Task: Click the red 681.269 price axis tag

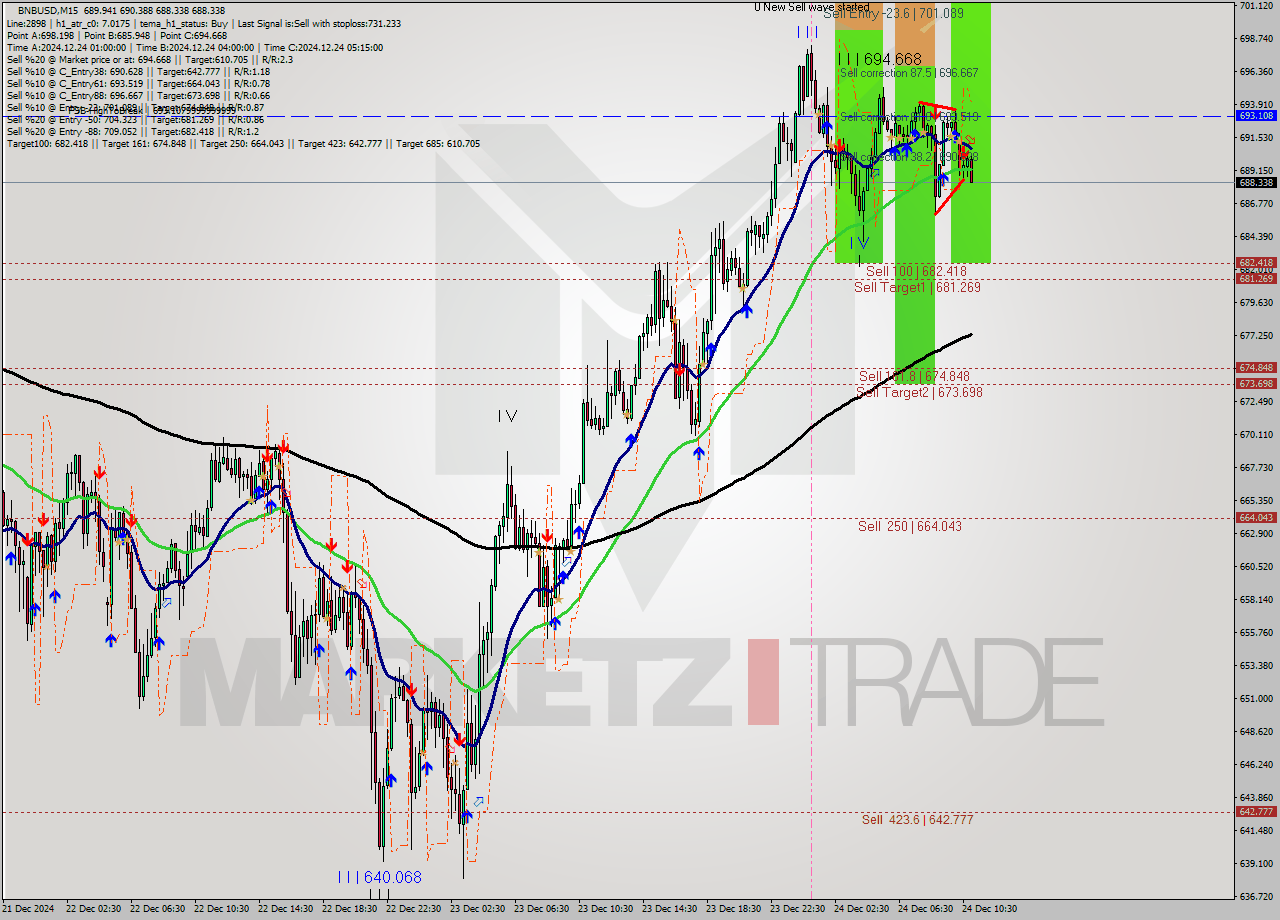Action: (1256, 279)
